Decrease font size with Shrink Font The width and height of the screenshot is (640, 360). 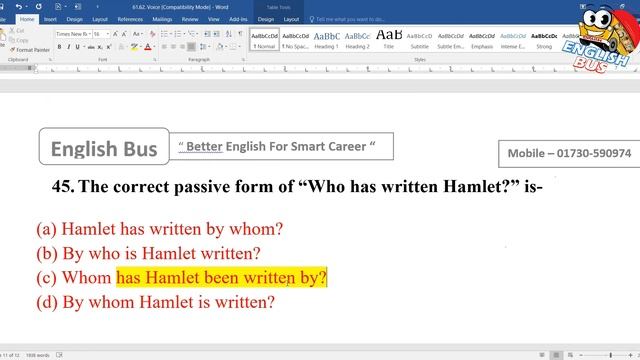pos(124,34)
